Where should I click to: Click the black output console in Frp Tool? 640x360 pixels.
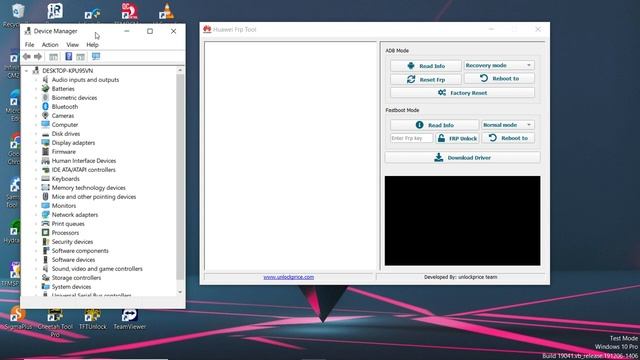click(462, 220)
